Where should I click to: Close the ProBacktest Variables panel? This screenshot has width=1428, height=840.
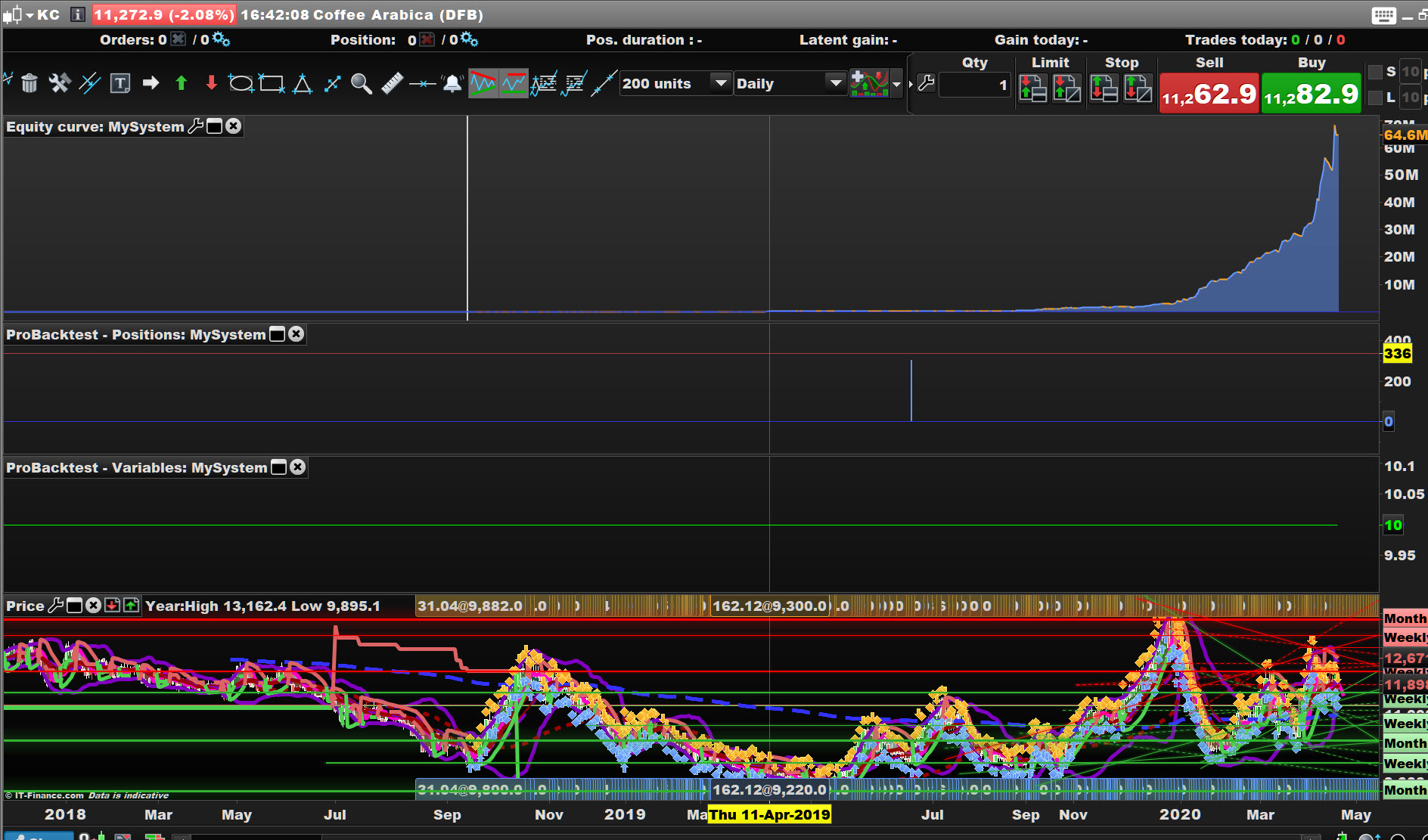[298, 467]
